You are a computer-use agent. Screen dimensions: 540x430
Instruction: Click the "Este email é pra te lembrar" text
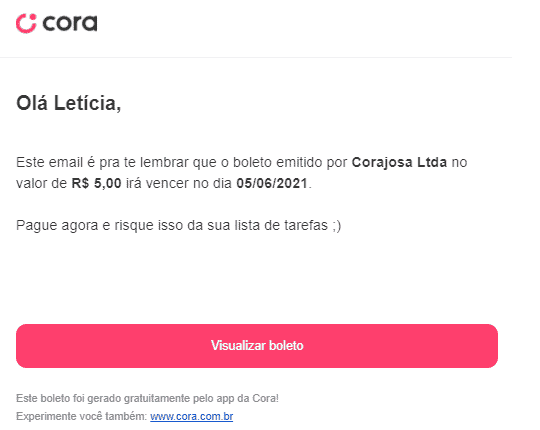point(102,162)
